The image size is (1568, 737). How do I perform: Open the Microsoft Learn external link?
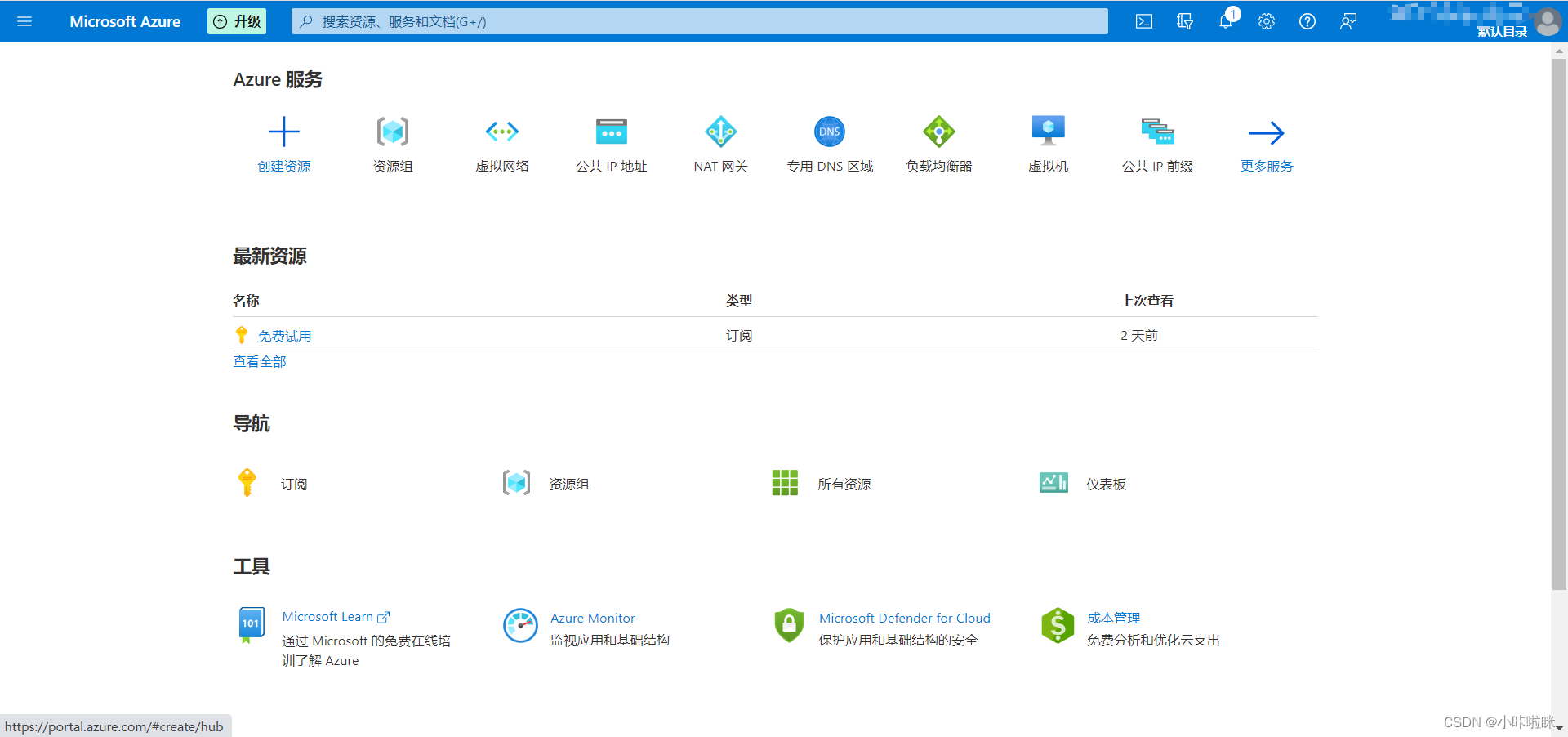point(336,617)
